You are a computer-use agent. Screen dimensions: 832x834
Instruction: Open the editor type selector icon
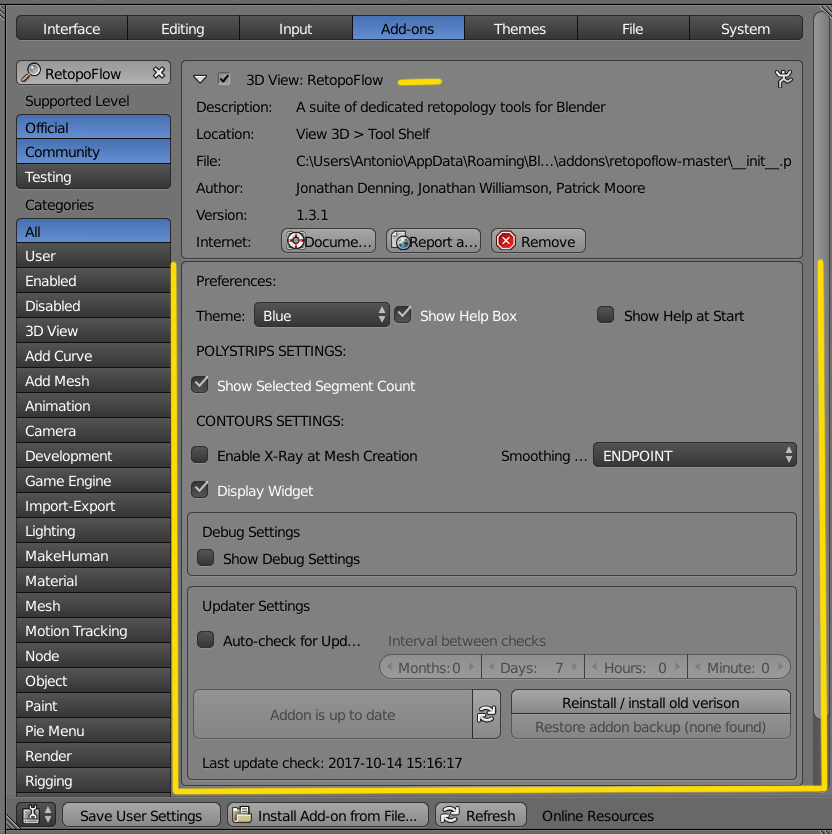click(36, 815)
